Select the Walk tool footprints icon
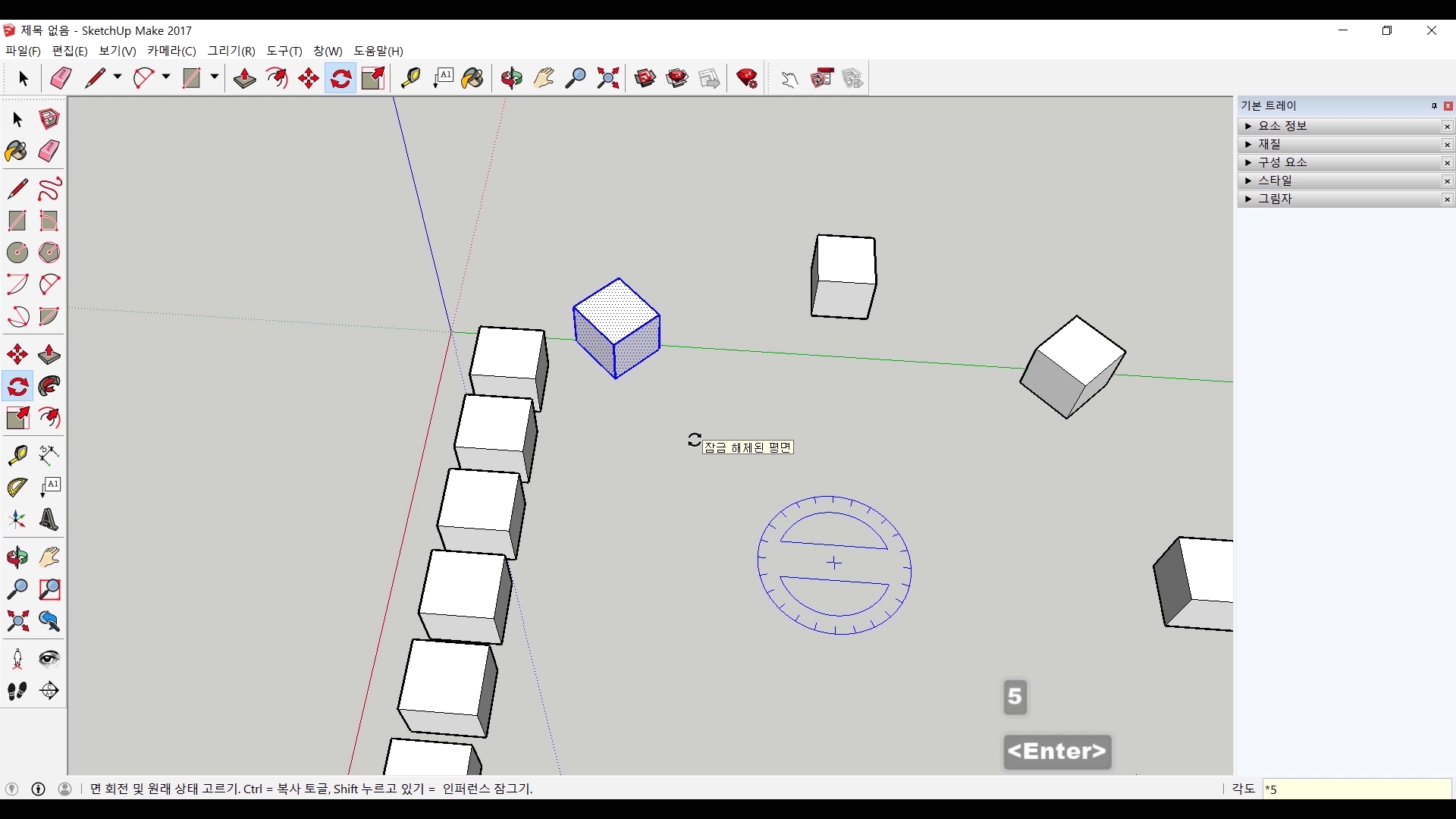1456x819 pixels. click(17, 691)
